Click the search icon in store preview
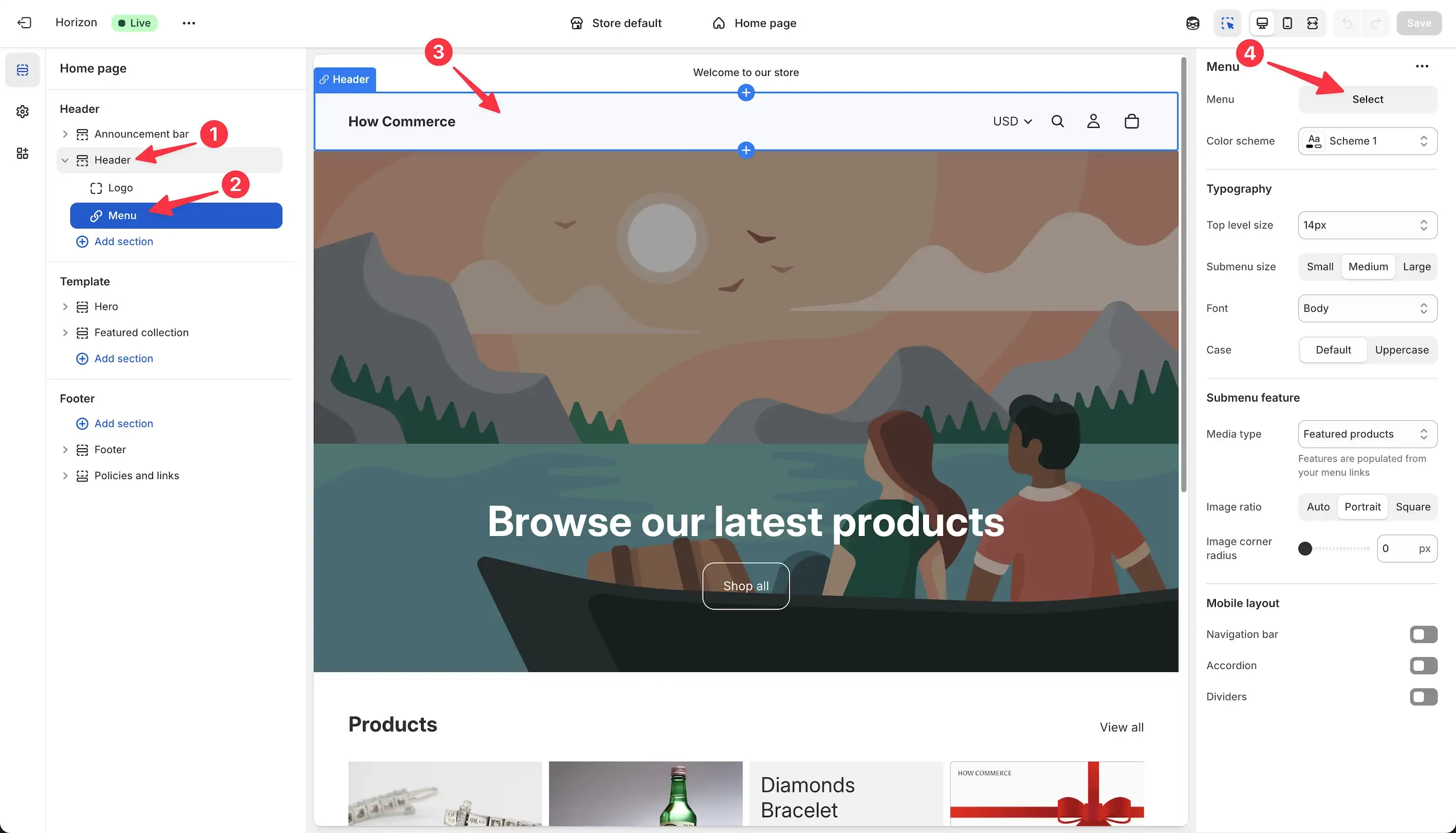 point(1058,121)
